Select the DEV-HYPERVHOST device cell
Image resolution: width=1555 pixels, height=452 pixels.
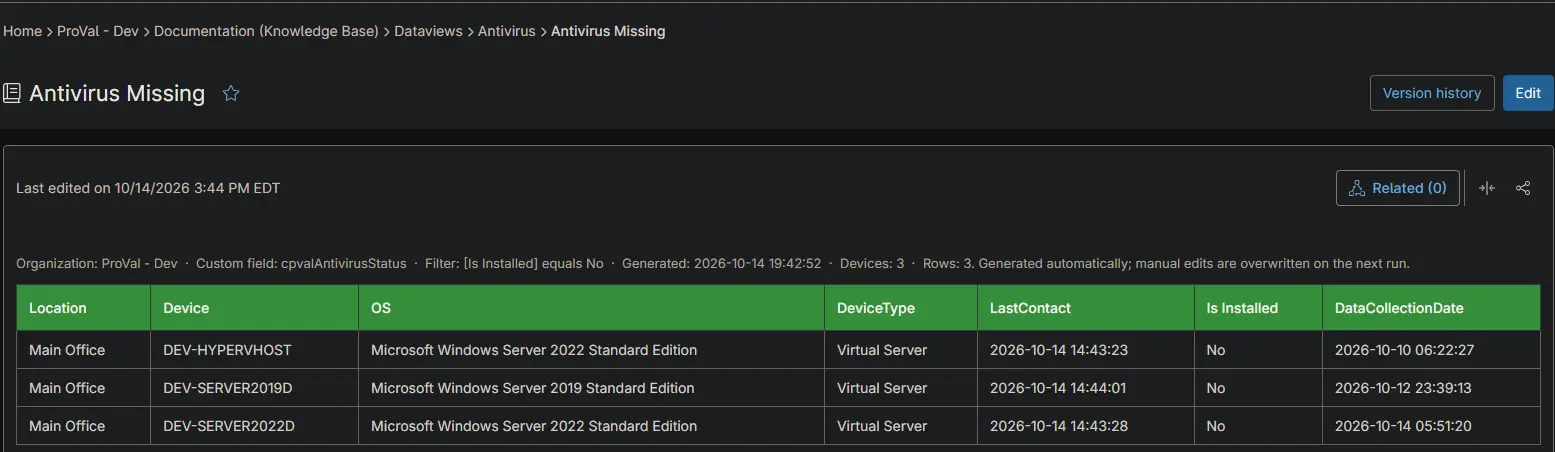[255, 350]
